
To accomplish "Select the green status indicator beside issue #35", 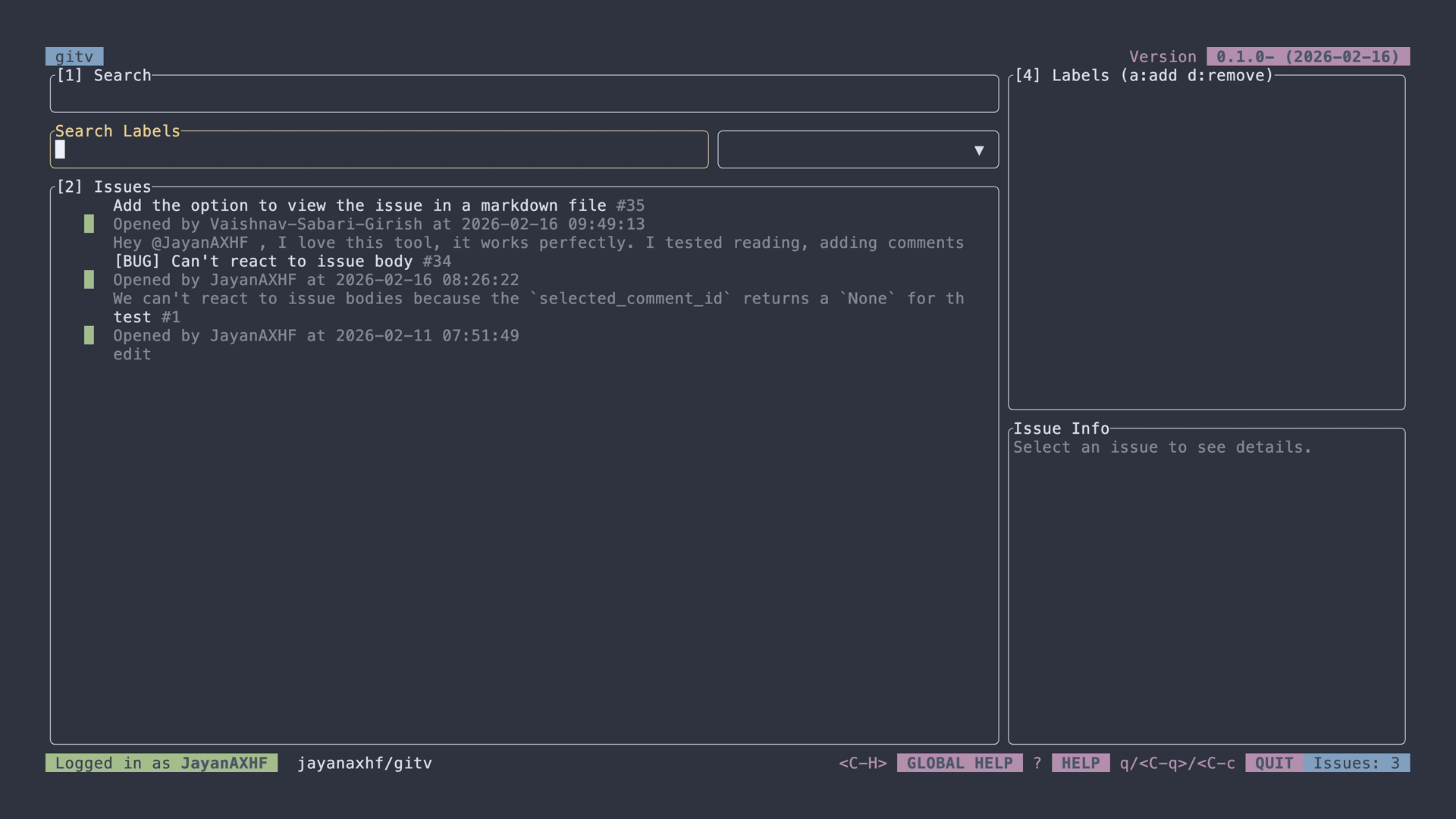I will point(90,224).
